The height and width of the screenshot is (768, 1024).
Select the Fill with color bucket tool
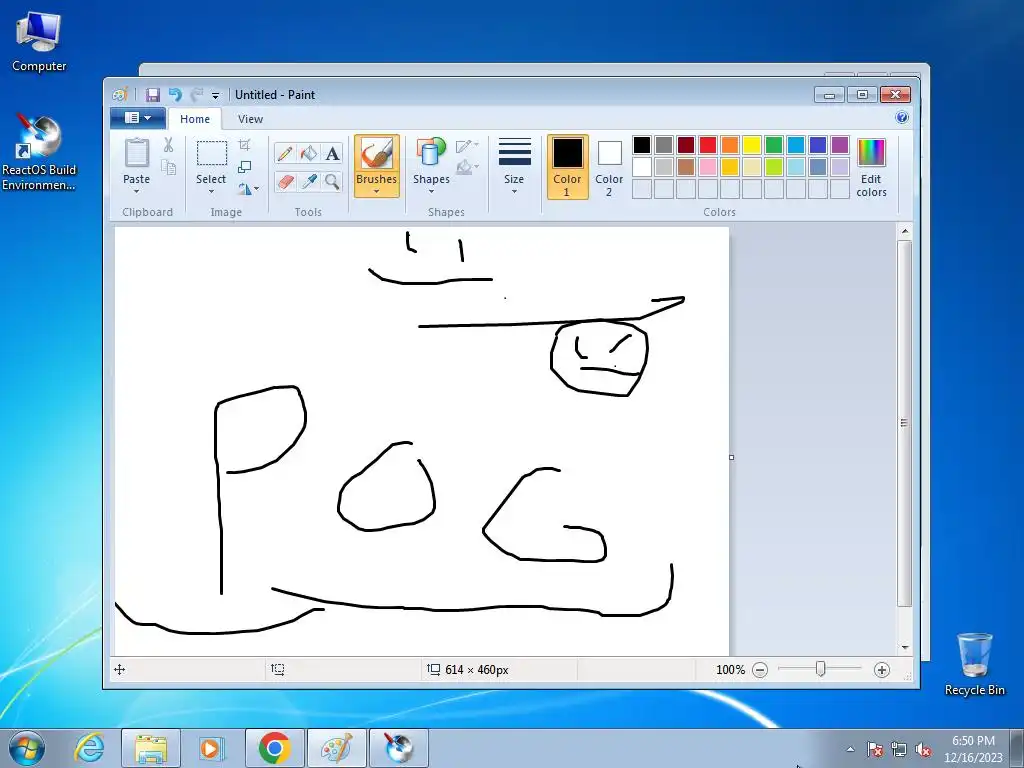point(308,153)
